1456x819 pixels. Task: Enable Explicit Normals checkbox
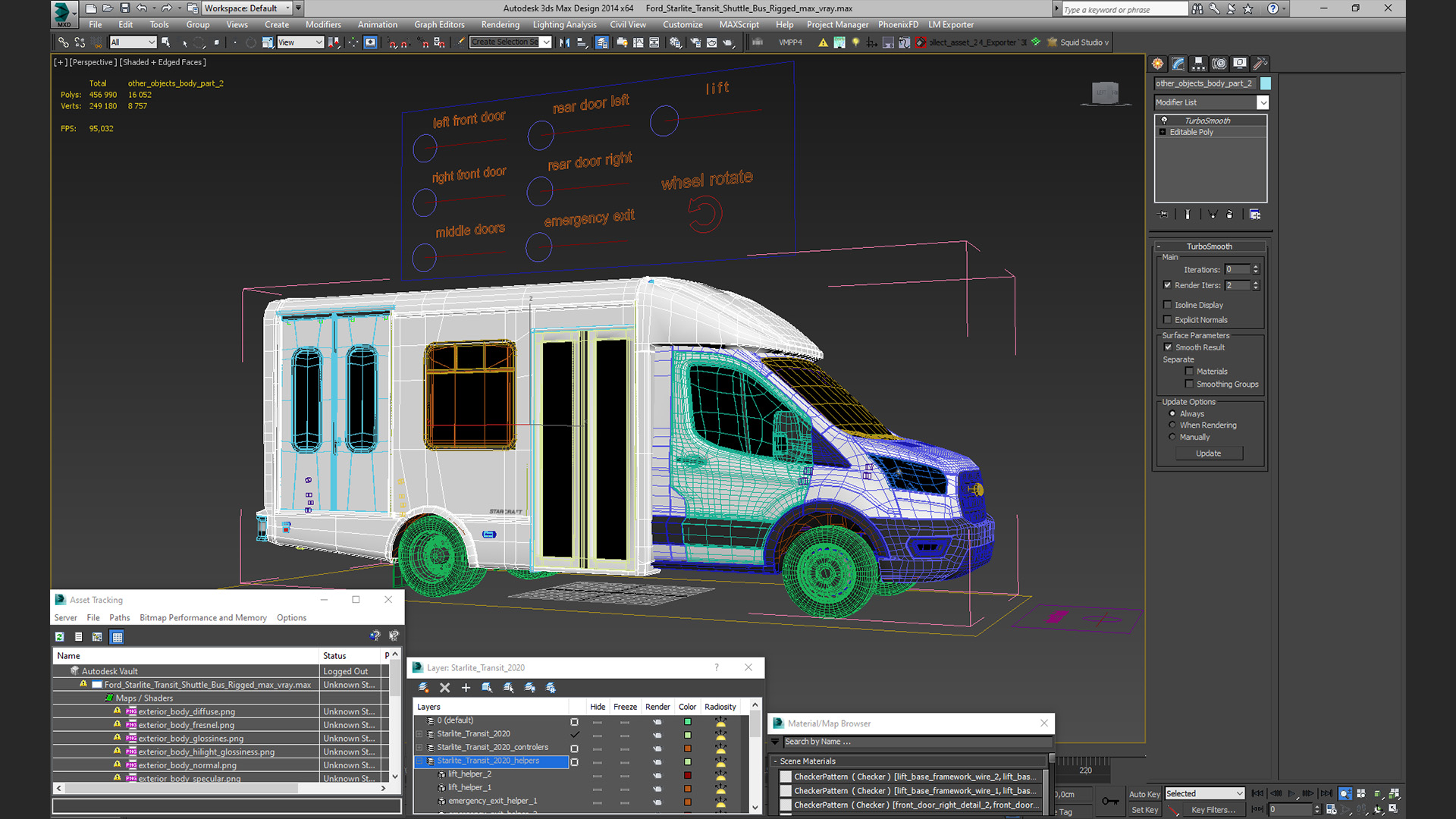1168,320
